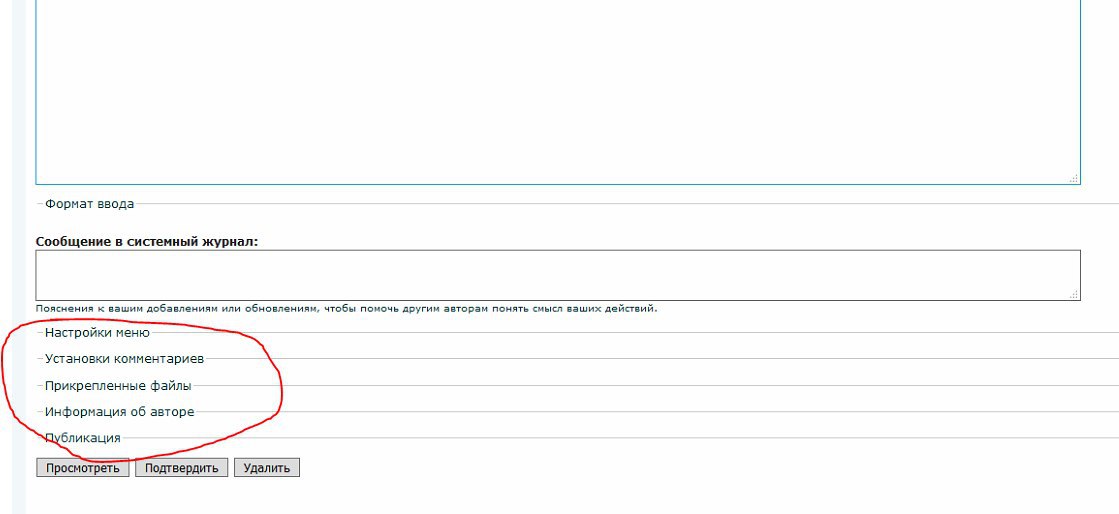Click the Удалить button
This screenshot has width=1119, height=514.
point(267,468)
